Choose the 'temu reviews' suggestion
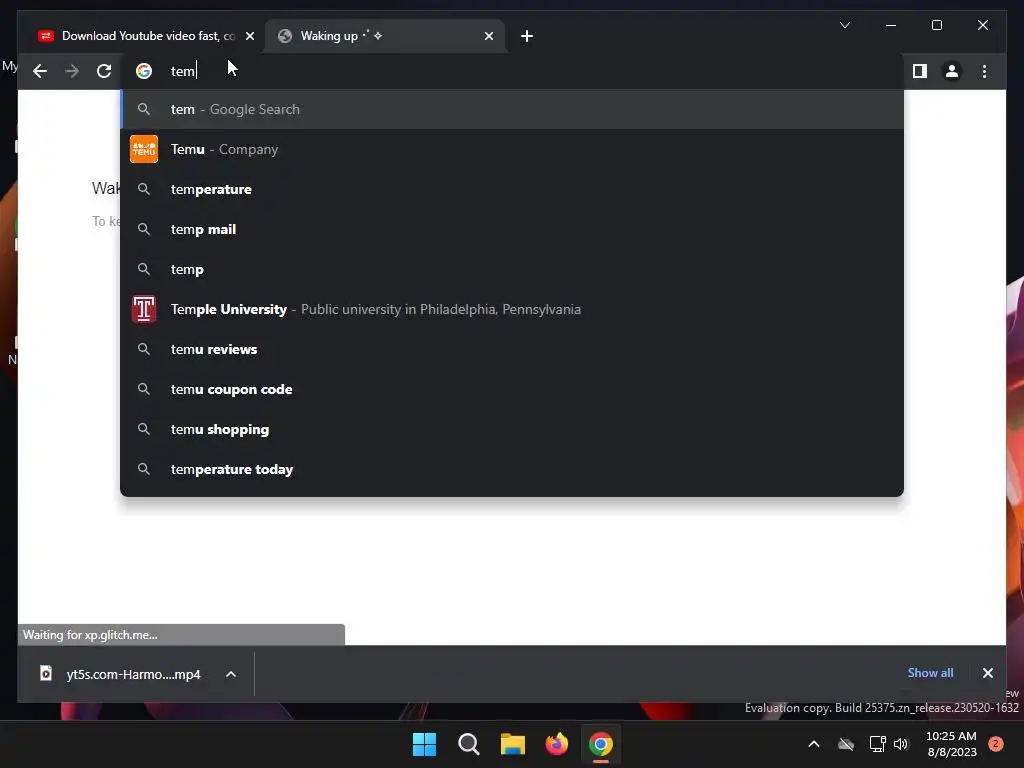Image resolution: width=1024 pixels, height=768 pixels. (512, 349)
